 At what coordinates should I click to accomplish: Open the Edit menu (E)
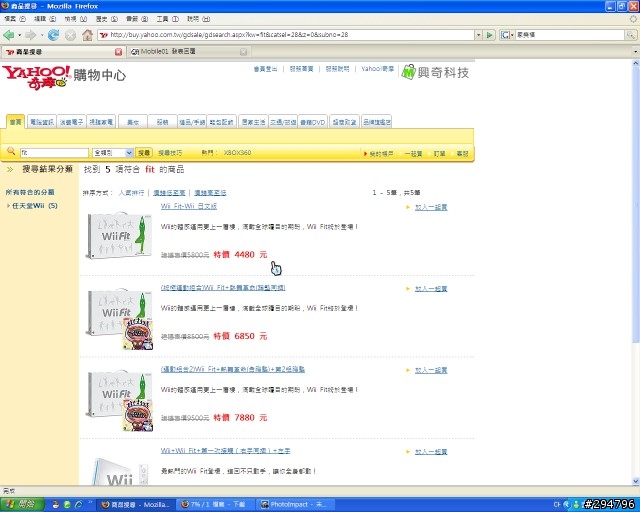pos(45,19)
